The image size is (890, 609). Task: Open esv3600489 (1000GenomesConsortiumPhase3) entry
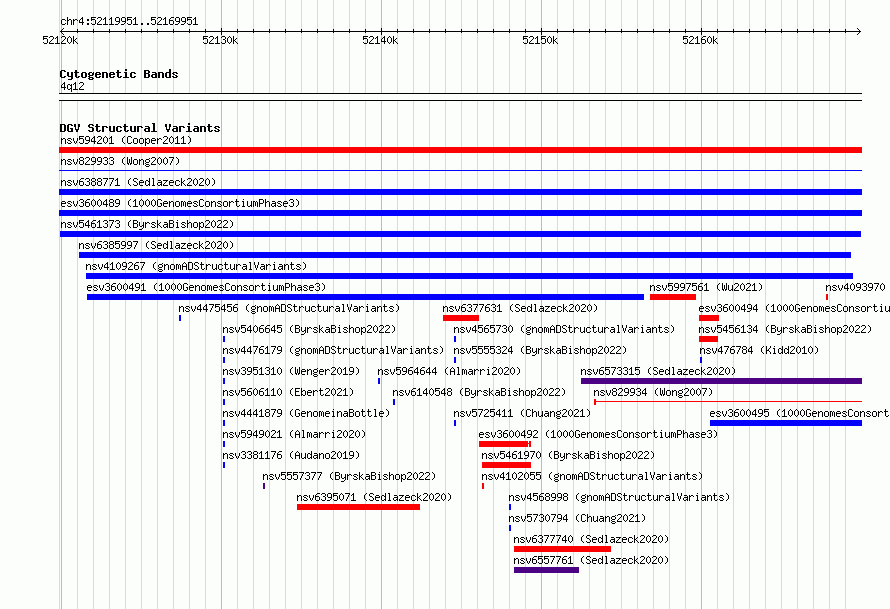(180, 203)
